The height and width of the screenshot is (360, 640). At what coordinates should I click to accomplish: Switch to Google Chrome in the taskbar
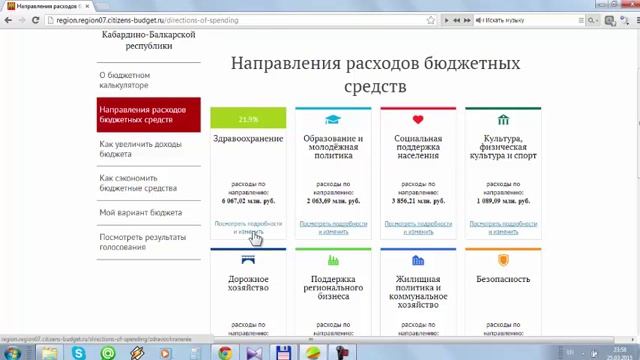click(x=225, y=353)
